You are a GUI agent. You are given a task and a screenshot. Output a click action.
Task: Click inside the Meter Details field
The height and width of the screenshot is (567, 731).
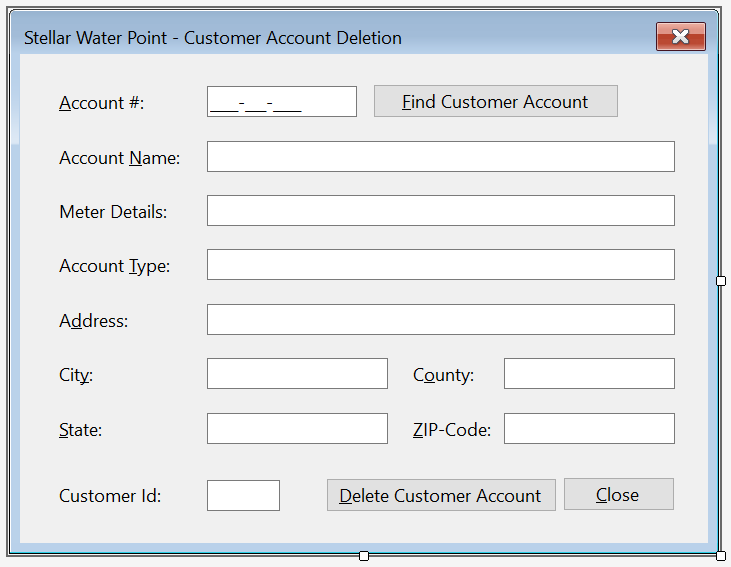(x=441, y=211)
